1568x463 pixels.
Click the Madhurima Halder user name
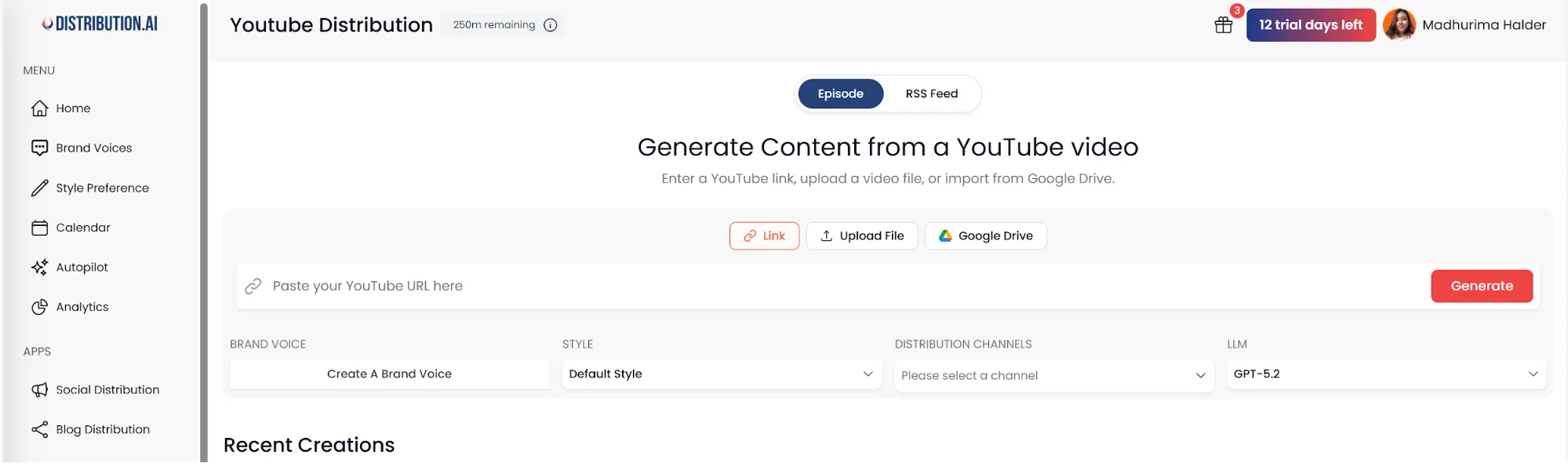[1484, 25]
